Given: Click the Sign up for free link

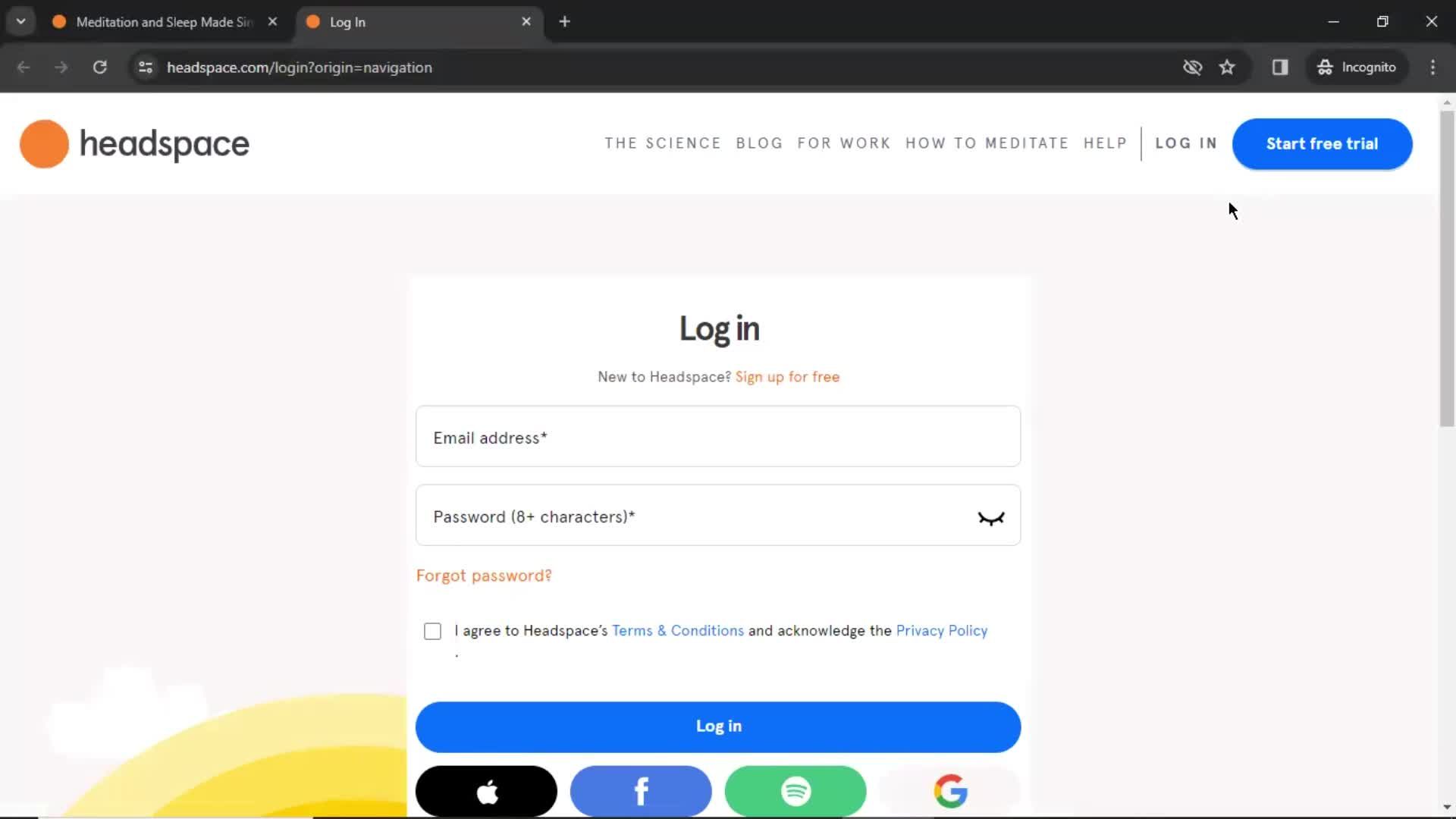Looking at the screenshot, I should click(x=788, y=377).
